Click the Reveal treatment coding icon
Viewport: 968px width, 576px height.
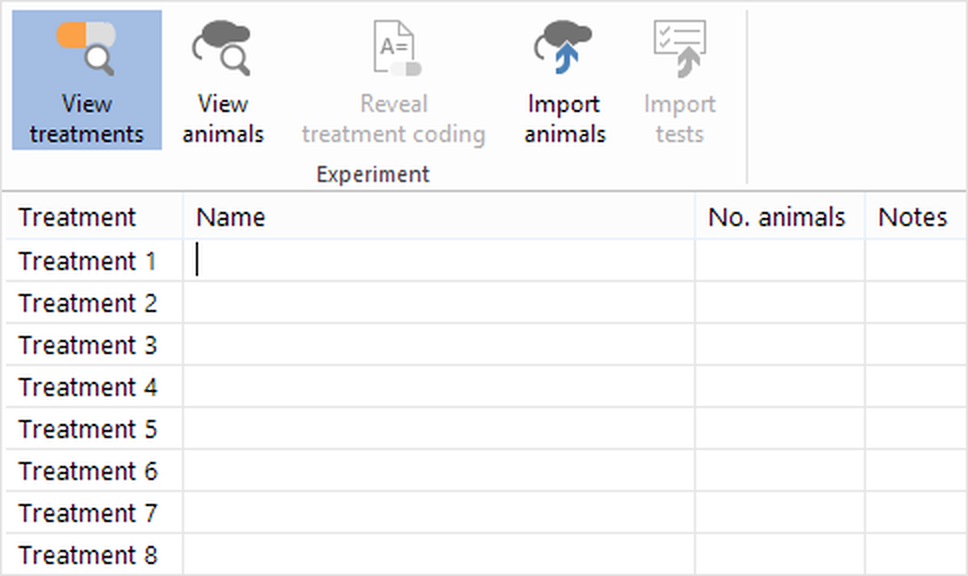[393, 50]
